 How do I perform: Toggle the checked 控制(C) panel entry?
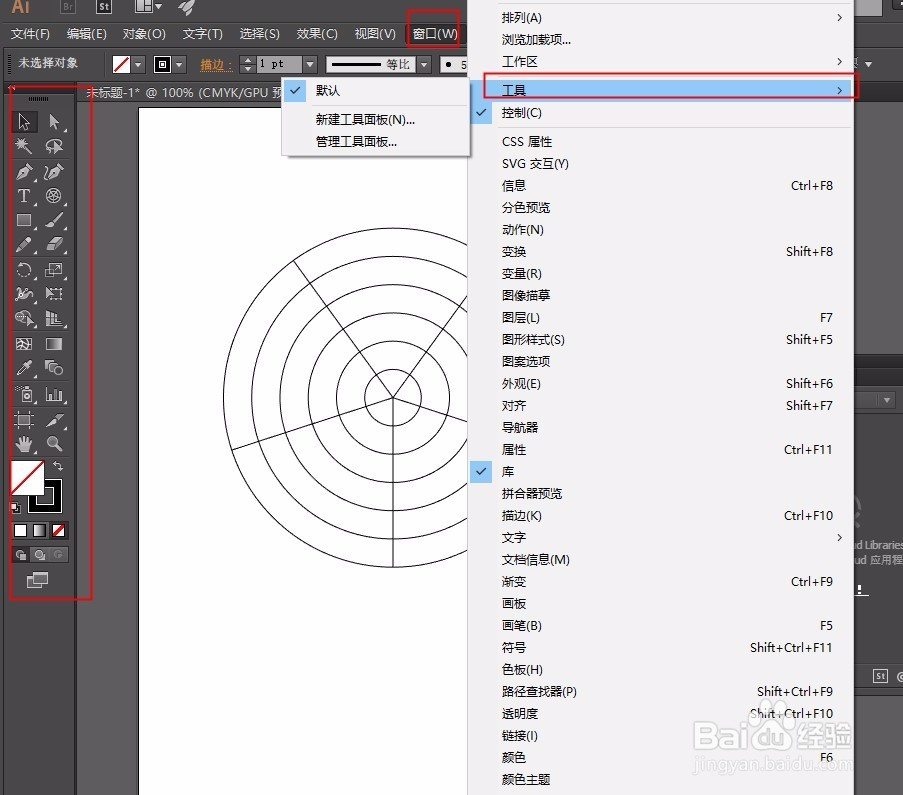661,113
